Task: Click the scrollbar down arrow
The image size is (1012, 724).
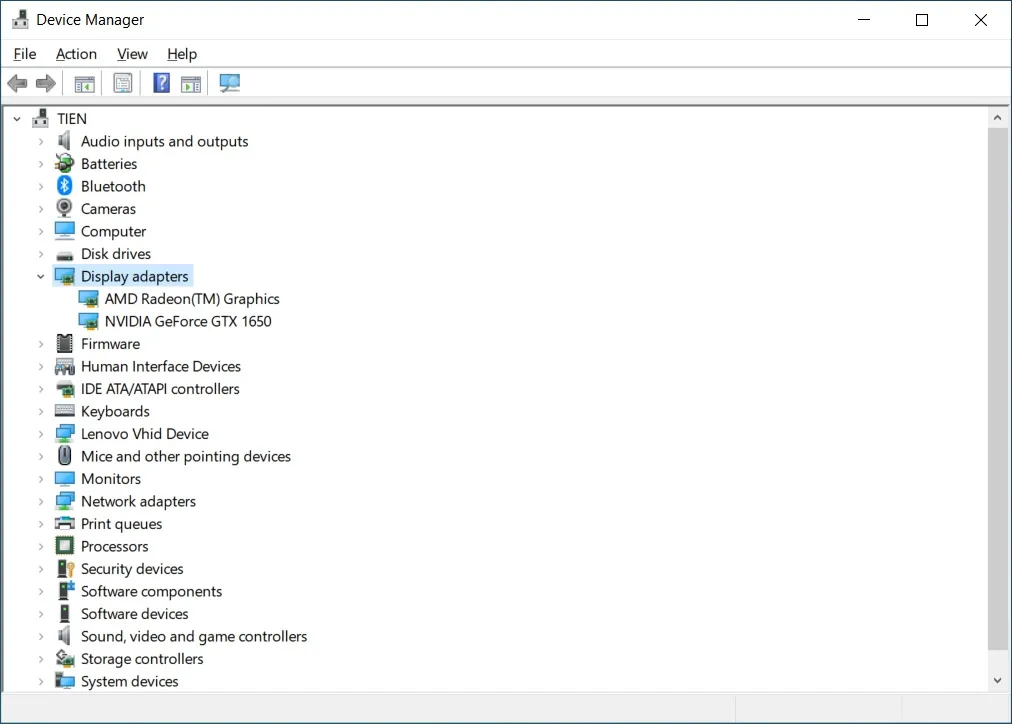Action: pyautogui.click(x=997, y=680)
